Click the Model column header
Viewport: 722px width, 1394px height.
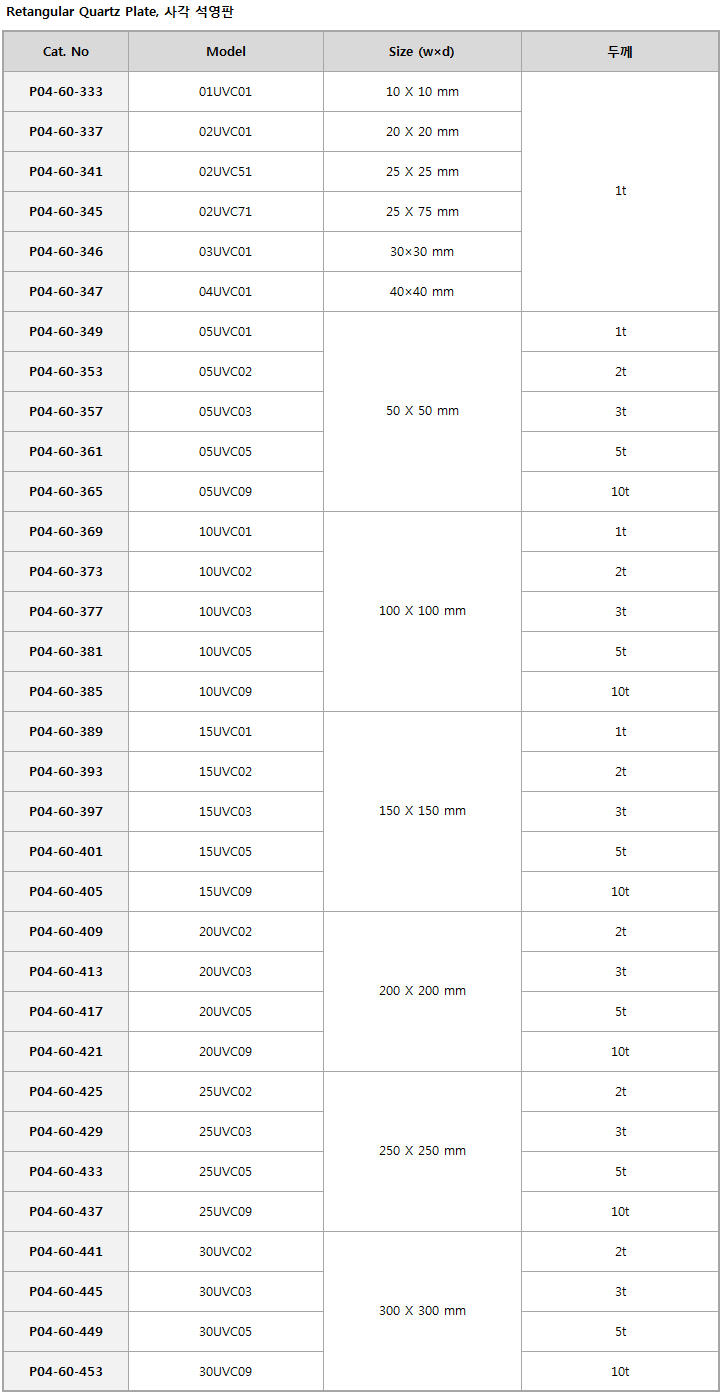tap(226, 51)
